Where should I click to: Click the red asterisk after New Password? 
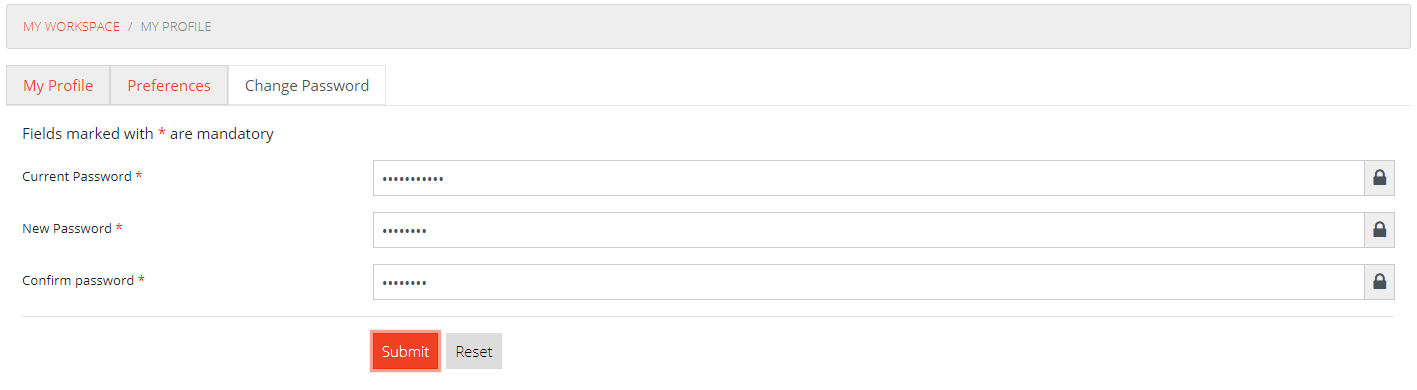(x=119, y=228)
